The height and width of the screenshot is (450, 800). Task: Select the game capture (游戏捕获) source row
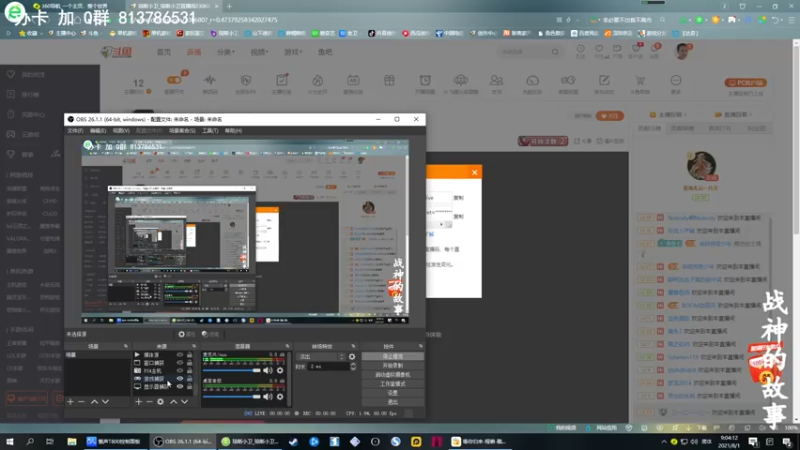pos(163,379)
